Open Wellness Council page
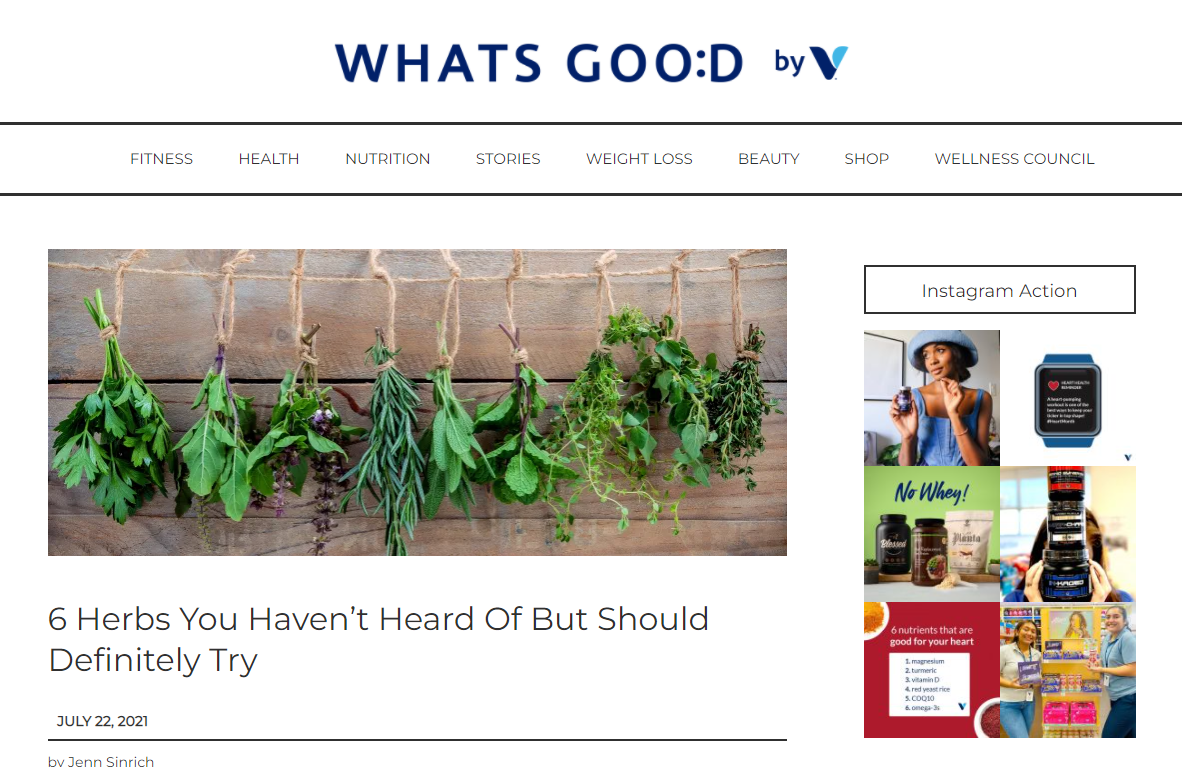The image size is (1182, 767). pos(1014,159)
